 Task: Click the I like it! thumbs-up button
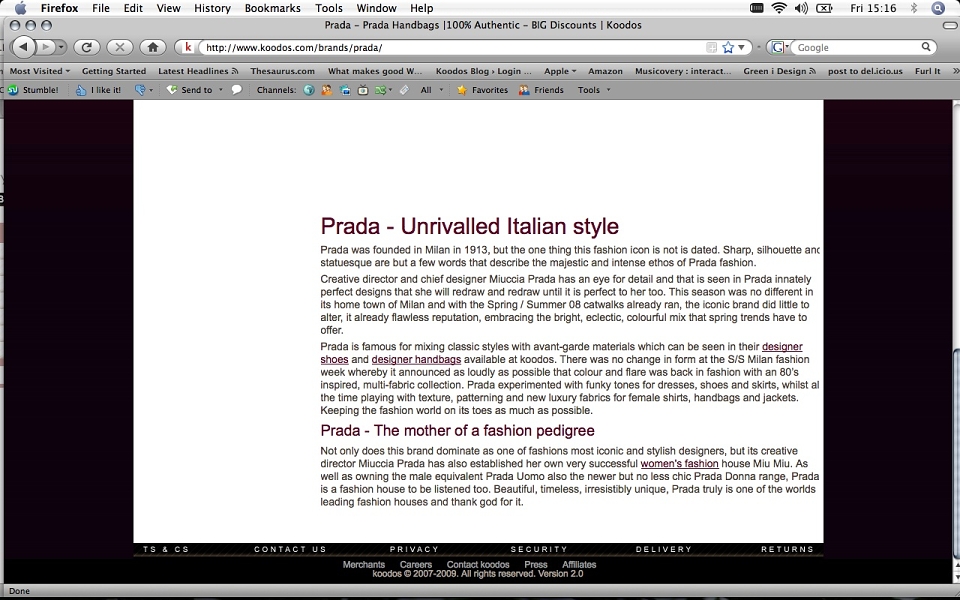point(99,90)
